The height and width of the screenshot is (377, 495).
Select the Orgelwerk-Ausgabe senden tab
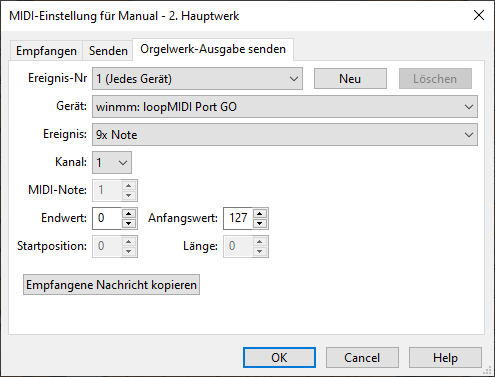coord(213,49)
